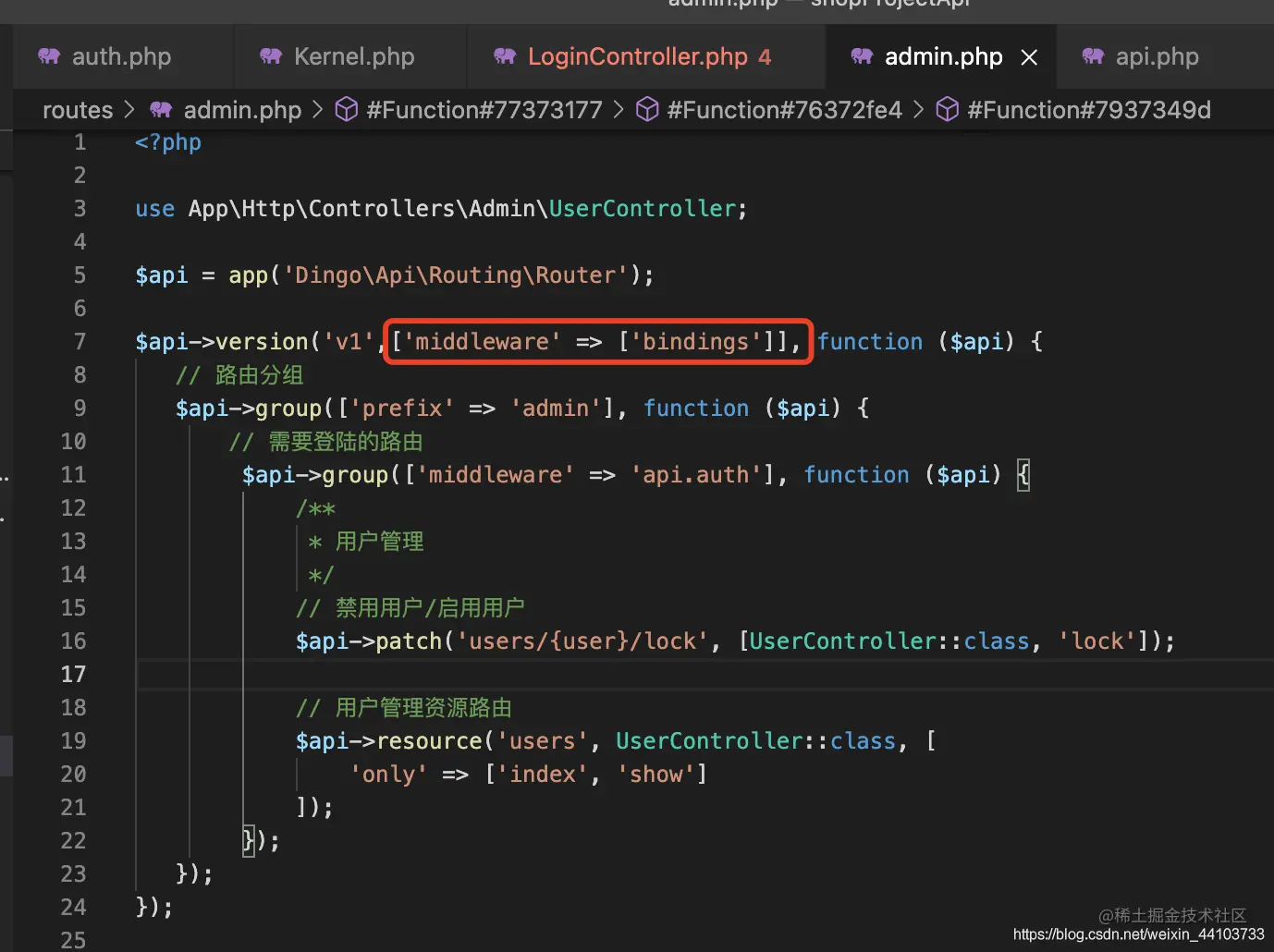The height and width of the screenshot is (952, 1274).
Task: Click the <?php opening tag
Action: point(168,142)
